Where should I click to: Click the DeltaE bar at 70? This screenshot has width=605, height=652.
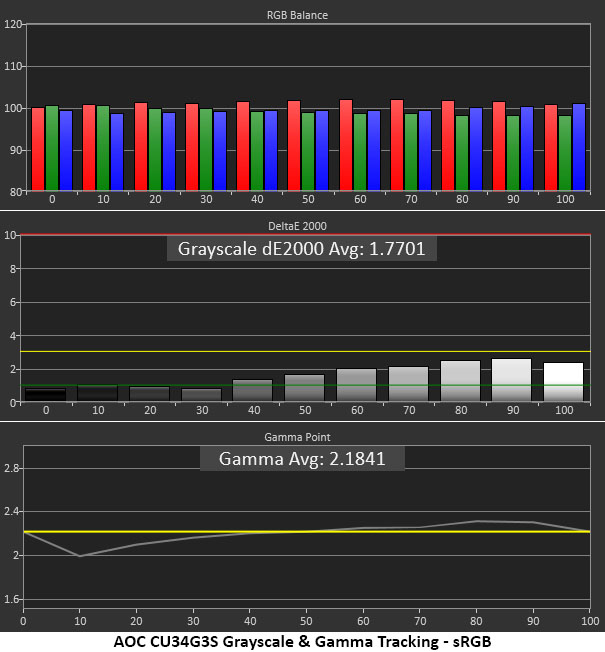pos(408,384)
